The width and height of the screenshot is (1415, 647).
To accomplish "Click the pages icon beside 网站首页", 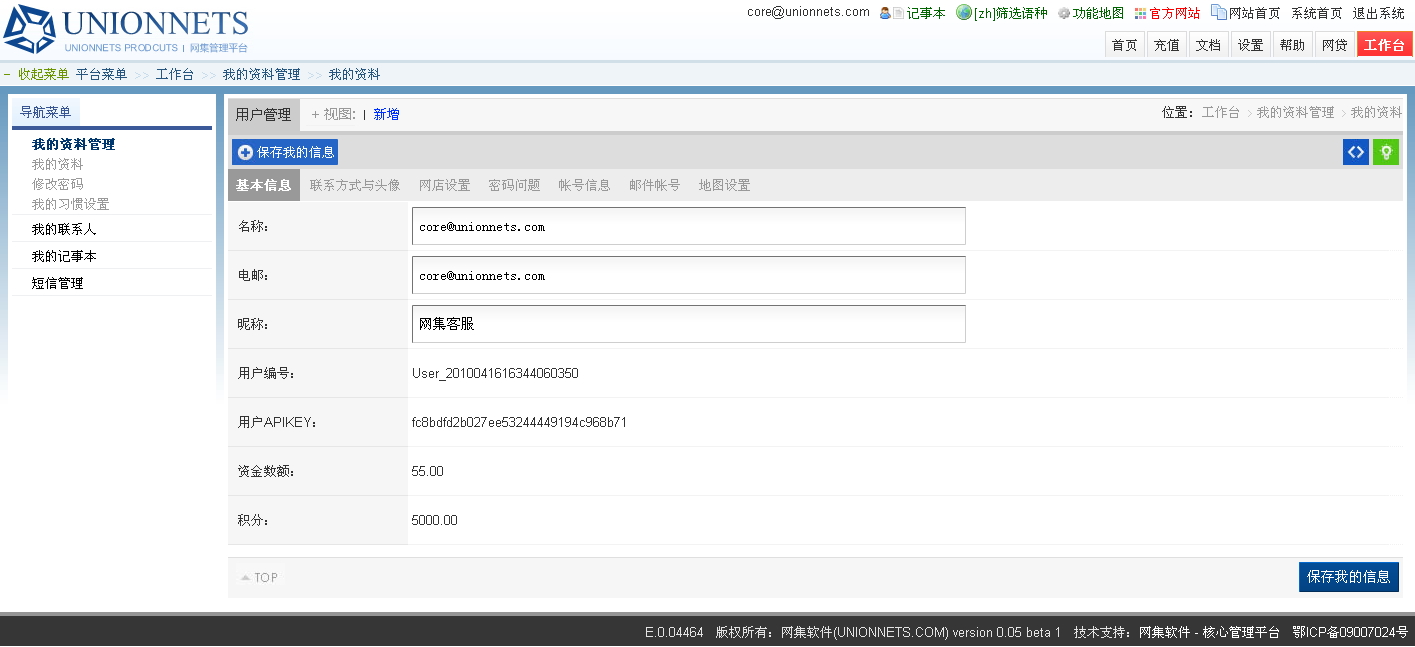I will pos(1218,13).
